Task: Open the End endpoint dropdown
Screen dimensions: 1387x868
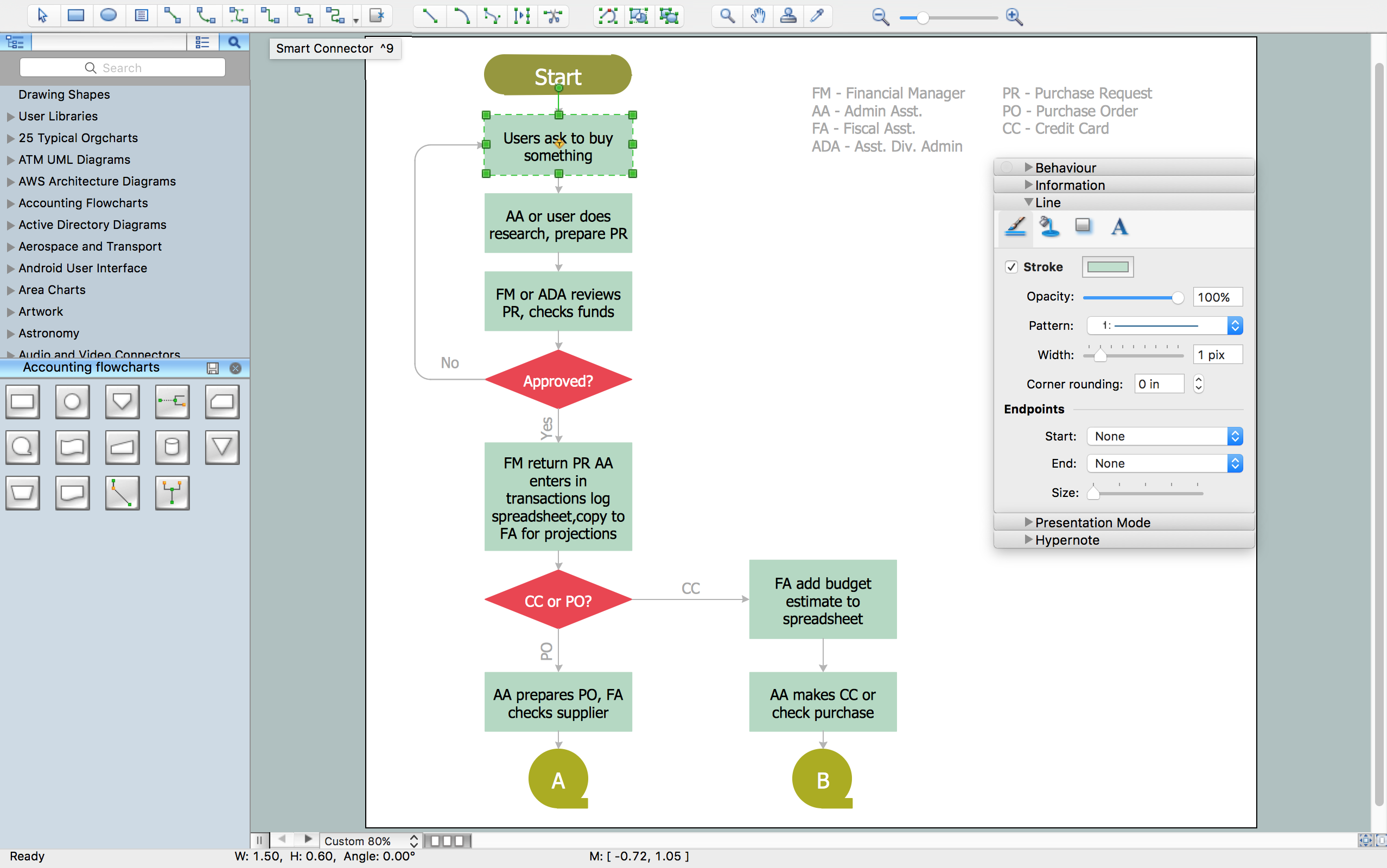Action: [1165, 463]
